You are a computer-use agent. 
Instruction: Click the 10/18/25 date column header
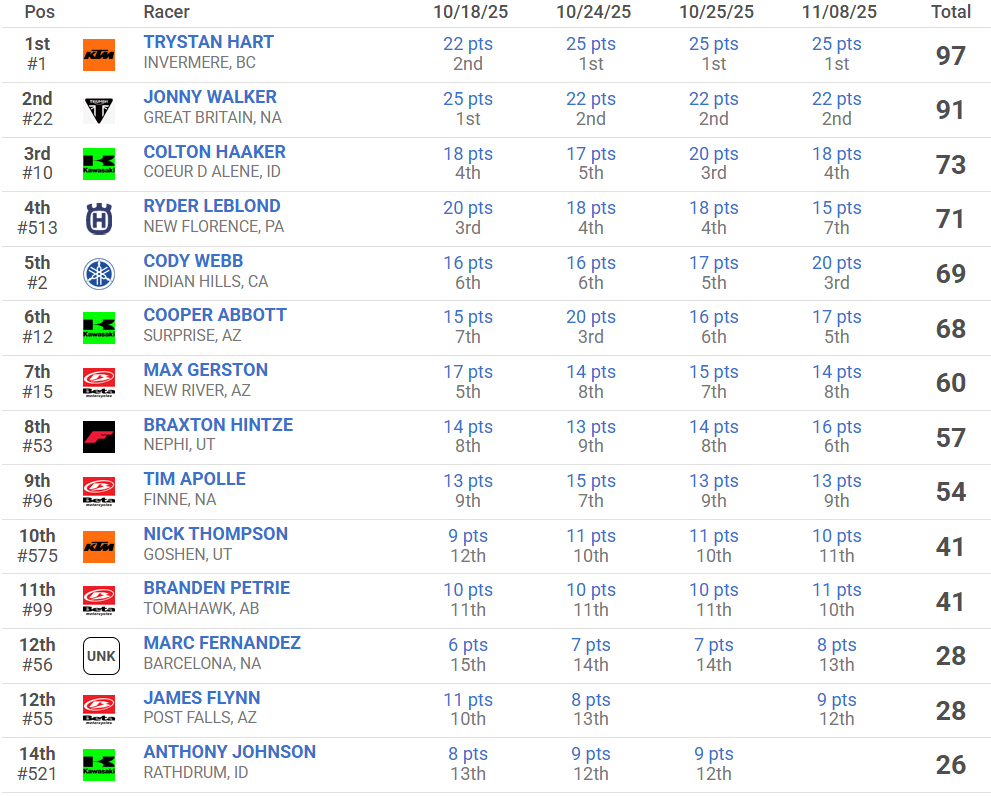468,12
